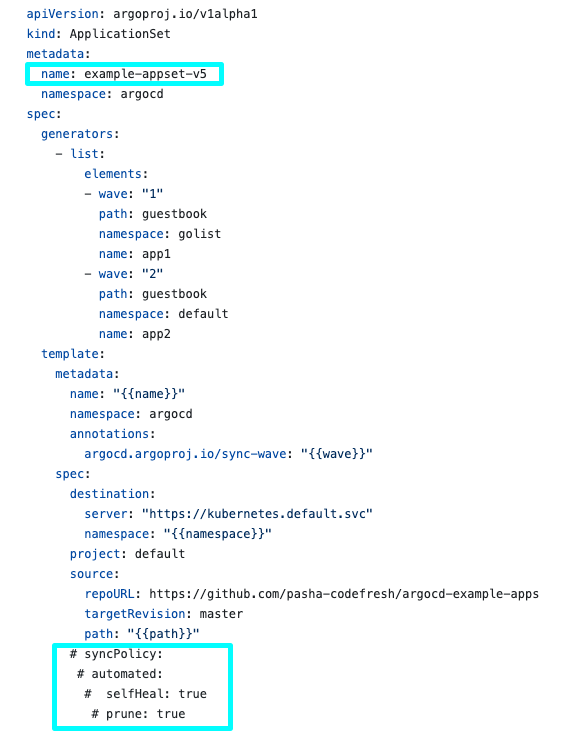568x739 pixels.
Task: Click the targetRevision master value
Action: (221, 614)
